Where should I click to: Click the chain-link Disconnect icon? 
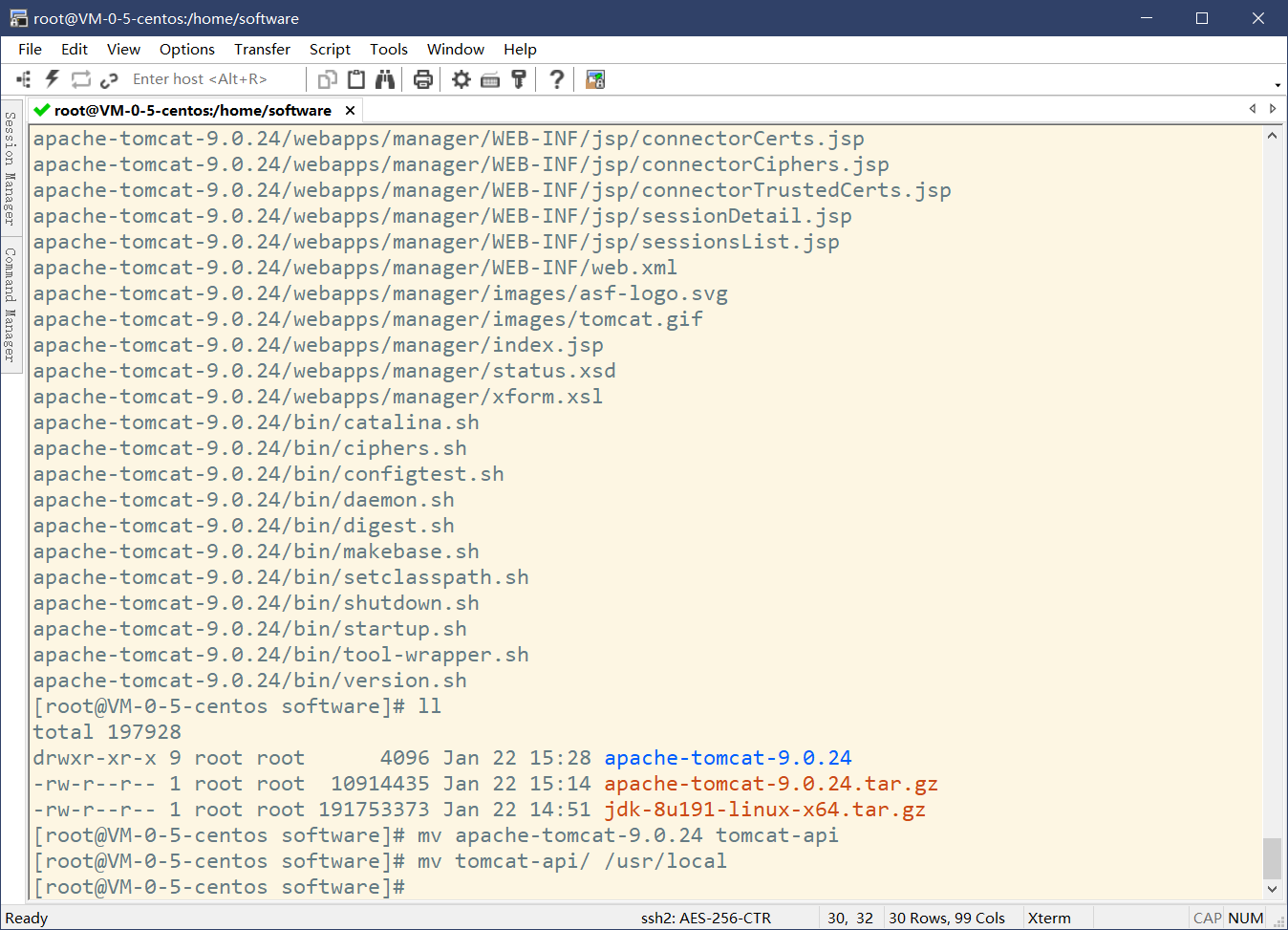[x=109, y=79]
